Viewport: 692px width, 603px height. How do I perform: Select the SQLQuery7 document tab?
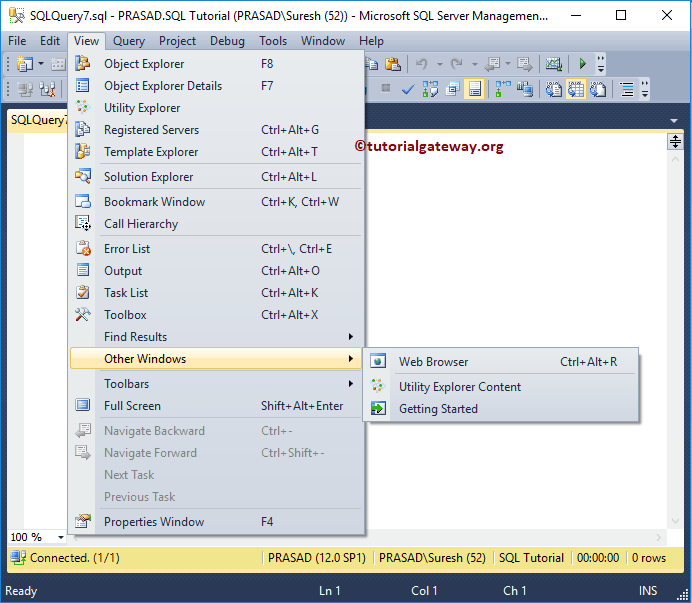pos(39,120)
